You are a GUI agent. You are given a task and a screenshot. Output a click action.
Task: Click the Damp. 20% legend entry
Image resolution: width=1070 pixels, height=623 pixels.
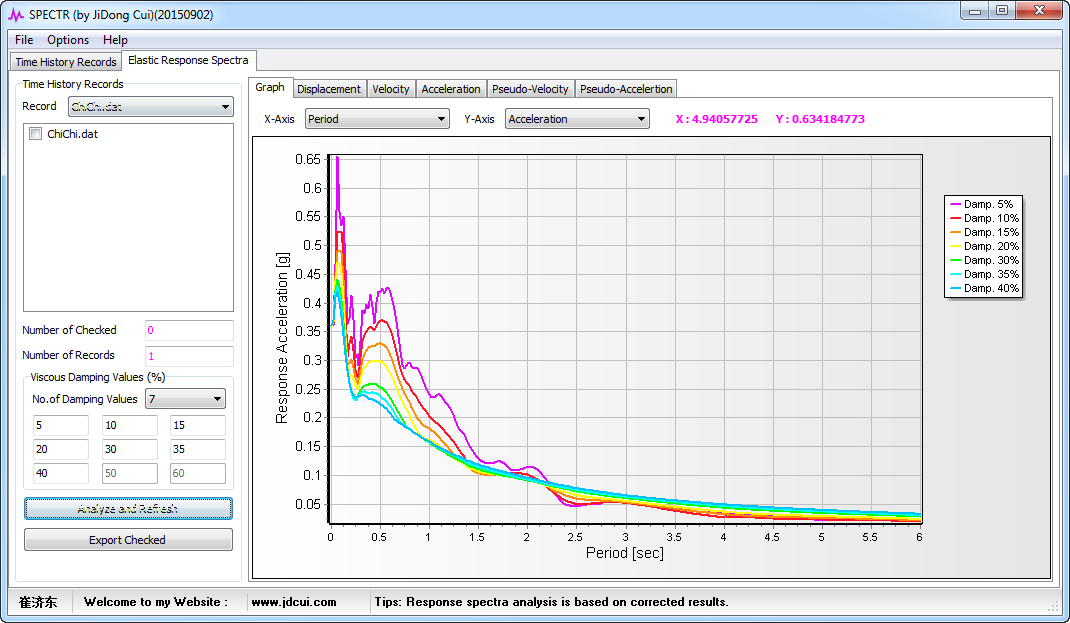(x=984, y=246)
